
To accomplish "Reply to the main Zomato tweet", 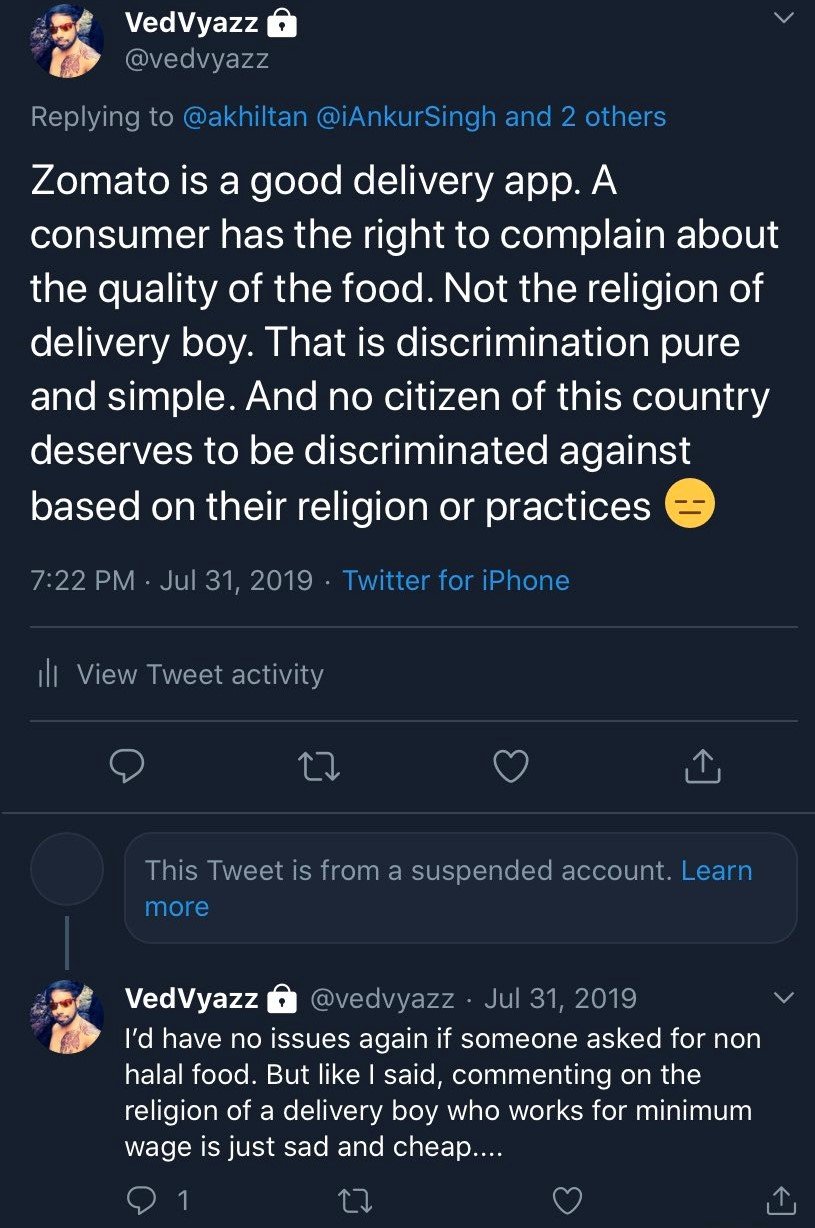I will pos(127,766).
